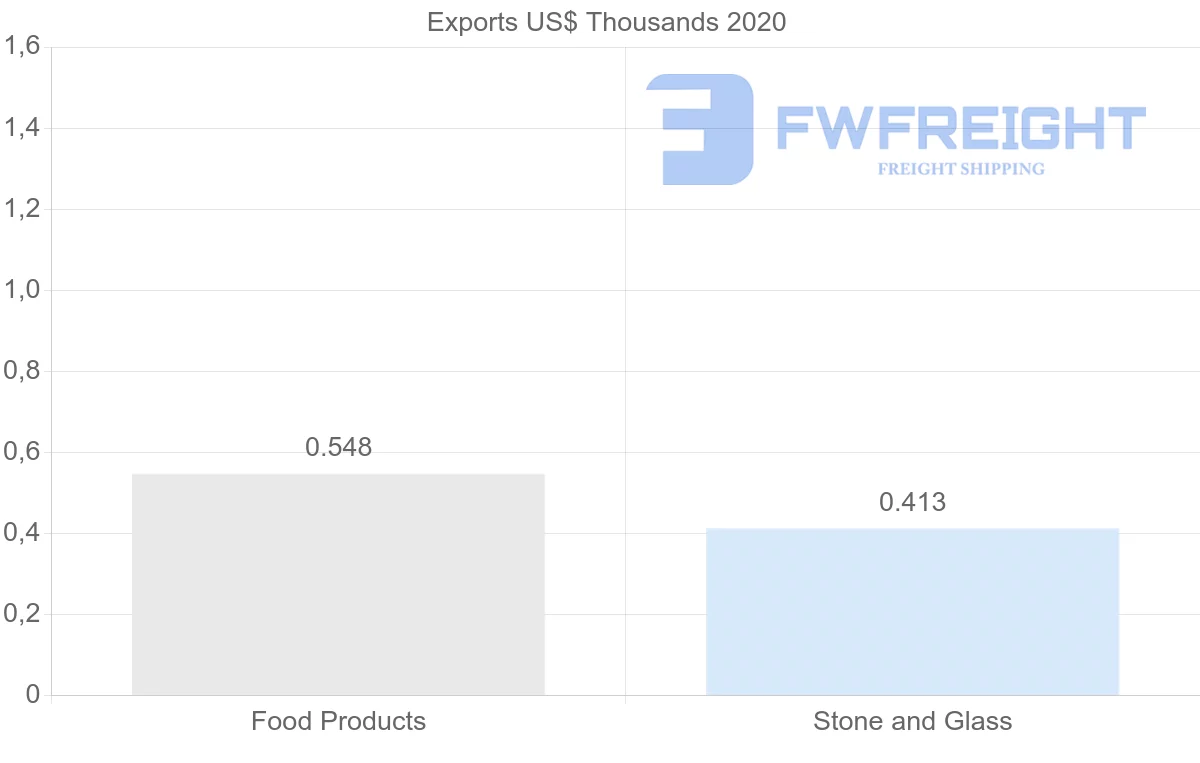Click the 1,6 y-axis tick label
Screen dimensions: 1200x763
[21, 47]
